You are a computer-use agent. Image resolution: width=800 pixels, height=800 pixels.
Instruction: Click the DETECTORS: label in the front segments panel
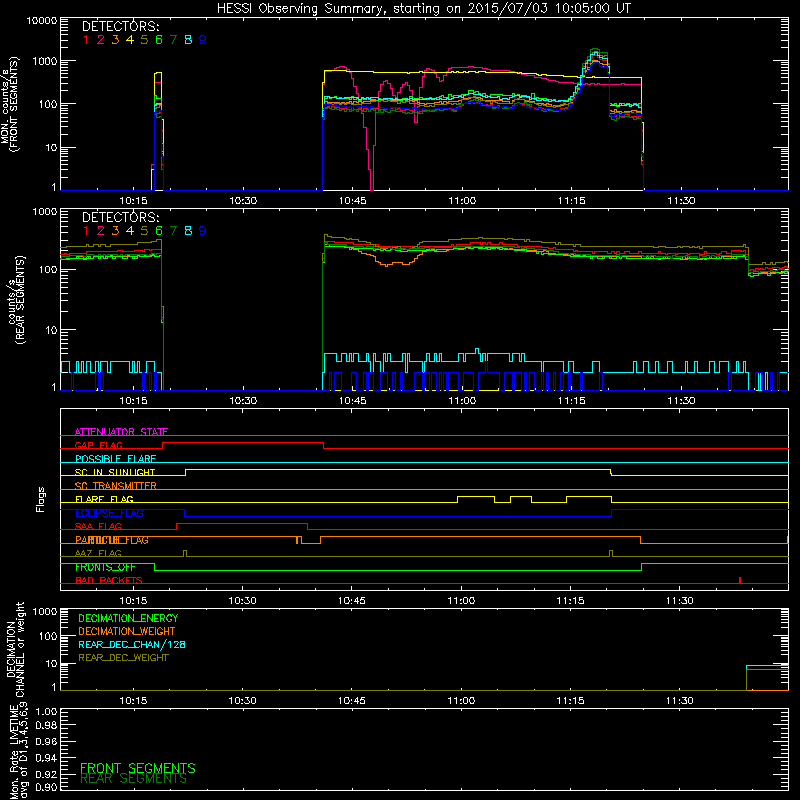(120, 27)
